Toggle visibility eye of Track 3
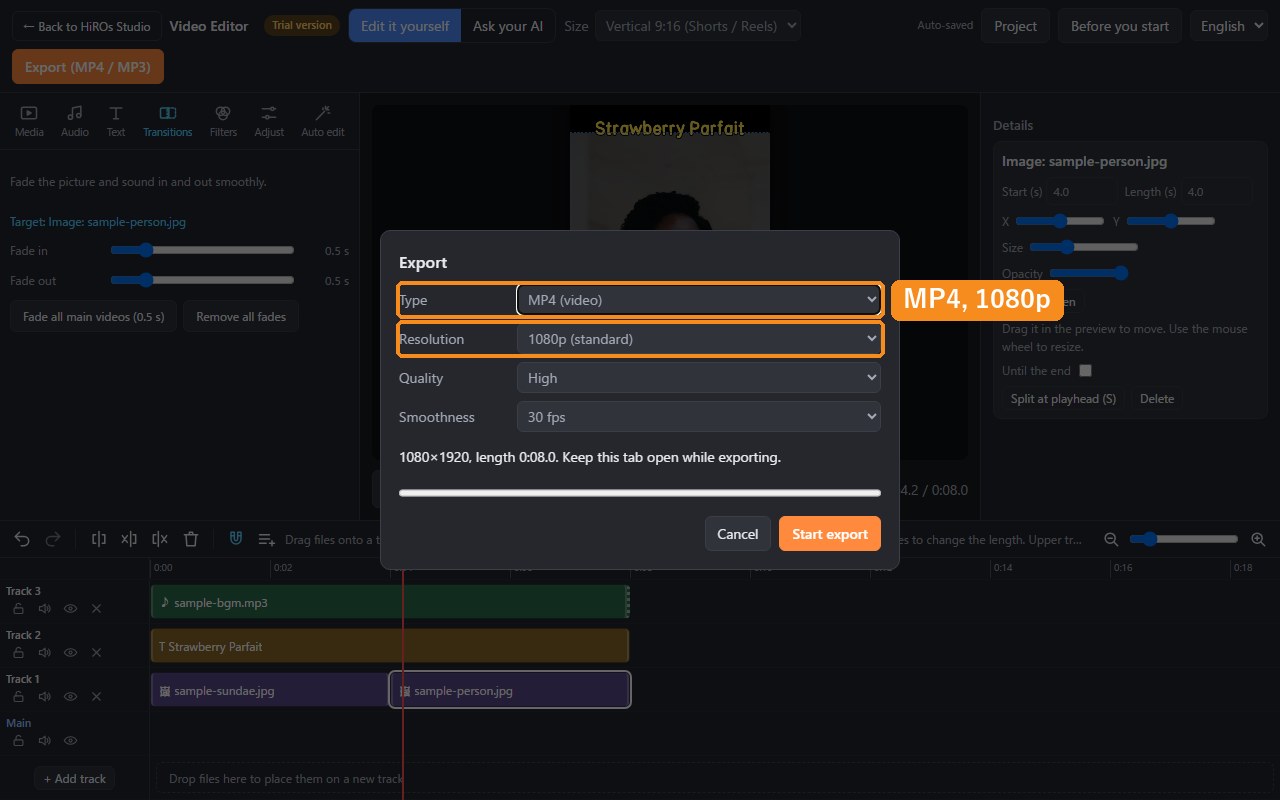The image size is (1280, 800). 70,608
